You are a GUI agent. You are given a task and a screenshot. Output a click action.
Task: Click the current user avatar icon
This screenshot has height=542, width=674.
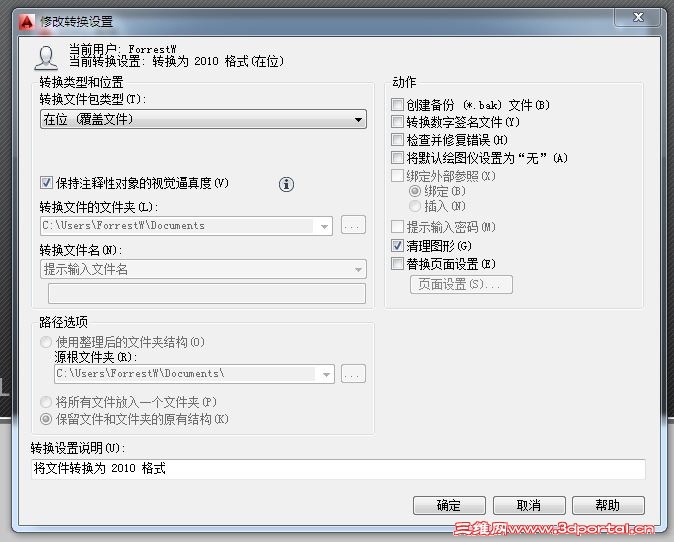point(46,58)
